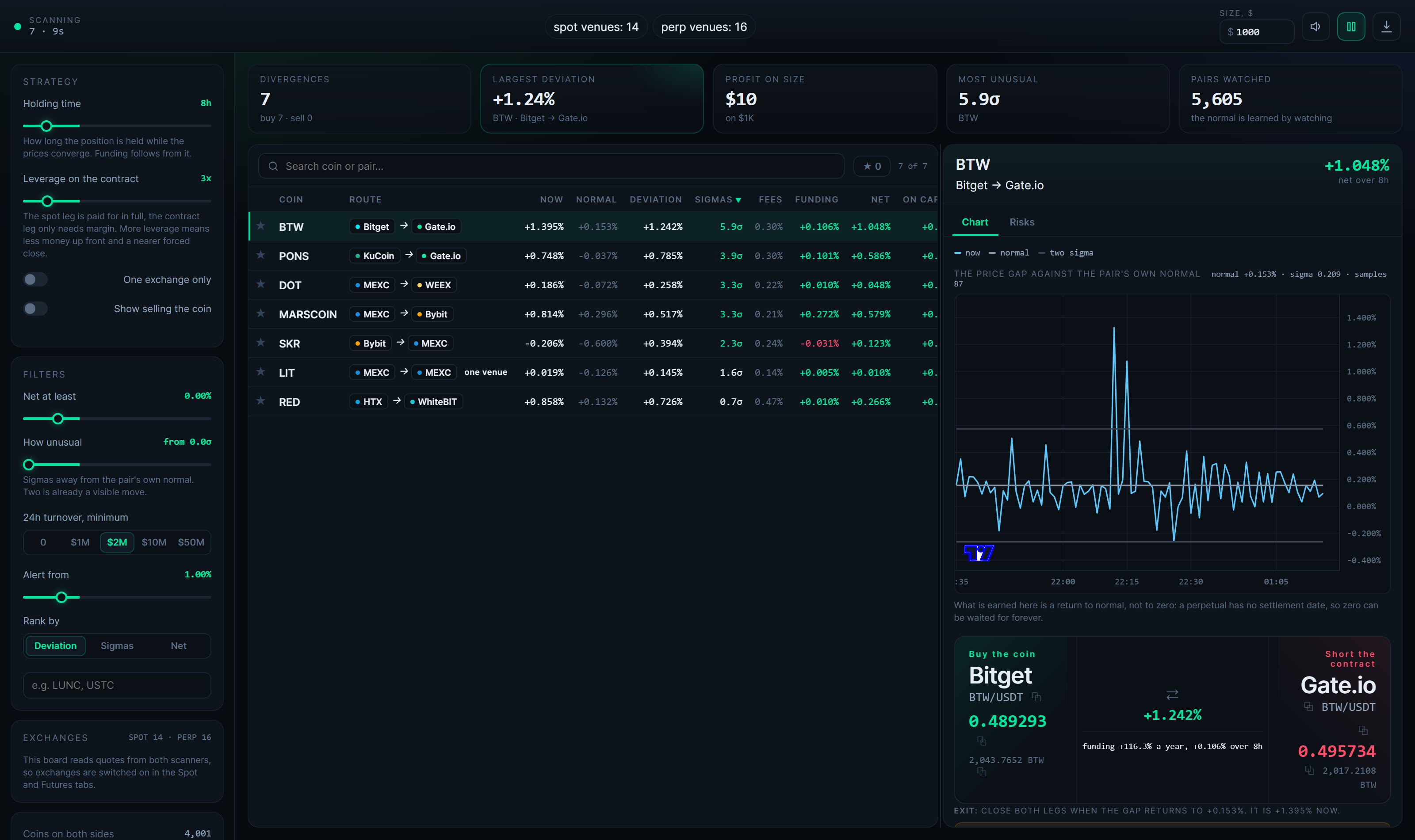Click the How unusual slider handle
The height and width of the screenshot is (840, 1415).
(29, 465)
